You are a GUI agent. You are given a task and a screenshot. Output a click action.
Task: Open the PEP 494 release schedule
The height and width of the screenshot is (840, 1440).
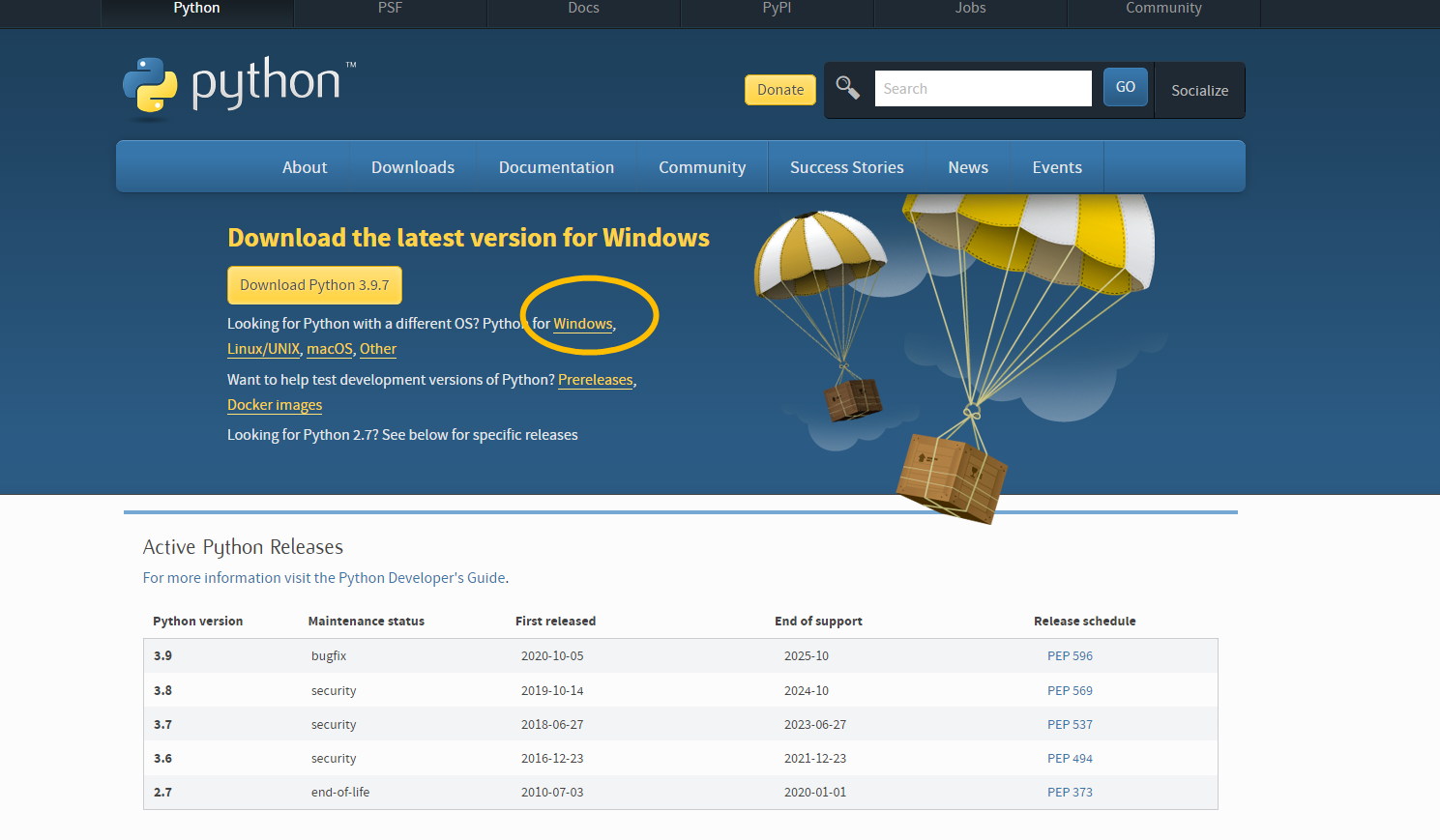(x=1070, y=759)
